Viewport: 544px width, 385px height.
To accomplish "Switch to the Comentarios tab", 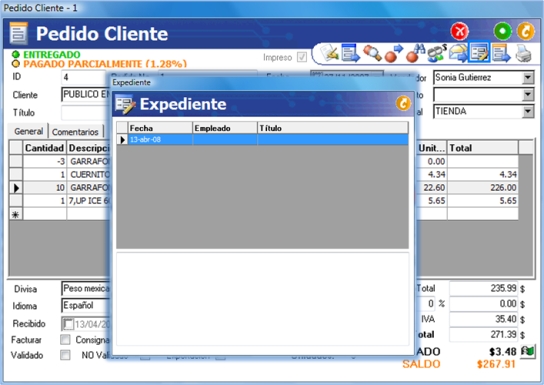I will [75, 132].
